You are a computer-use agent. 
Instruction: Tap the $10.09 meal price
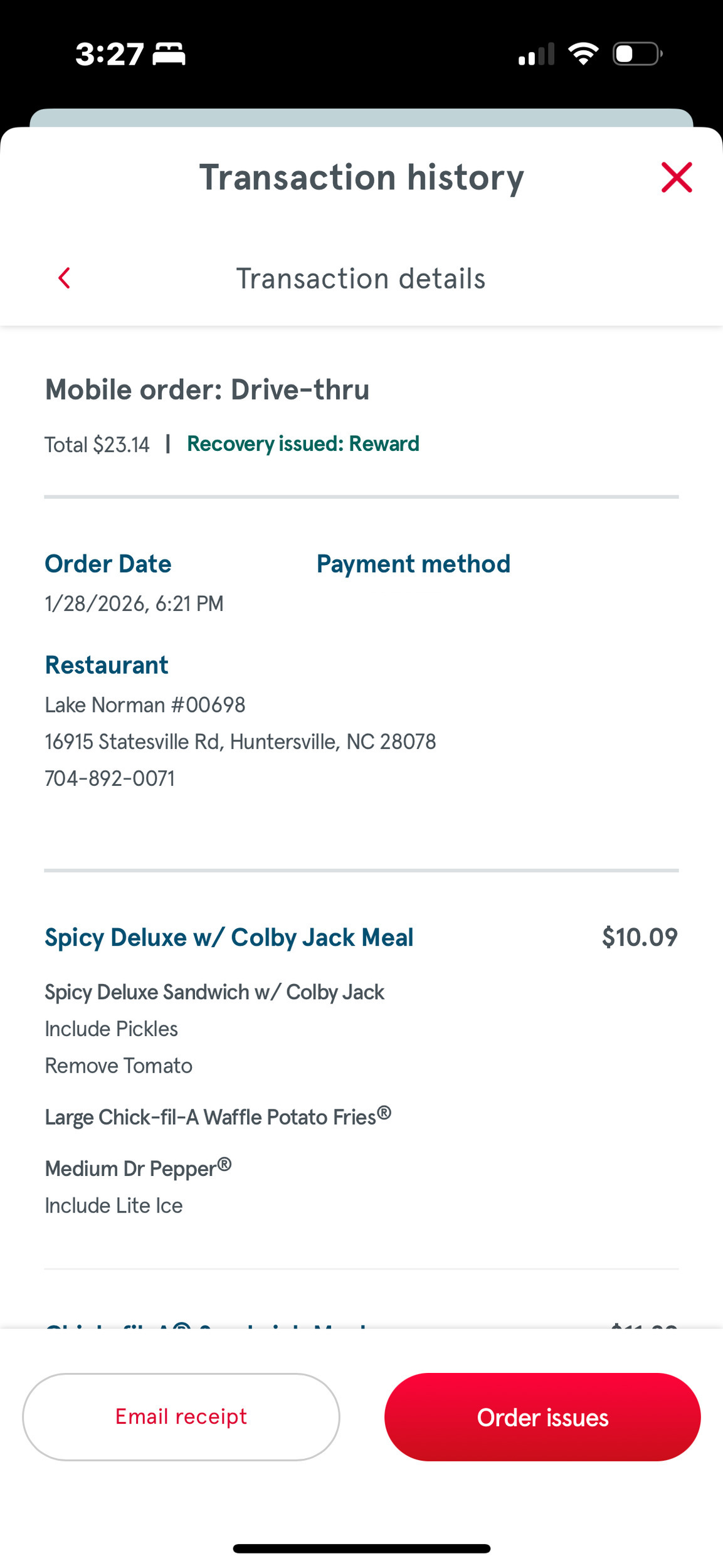tap(639, 937)
